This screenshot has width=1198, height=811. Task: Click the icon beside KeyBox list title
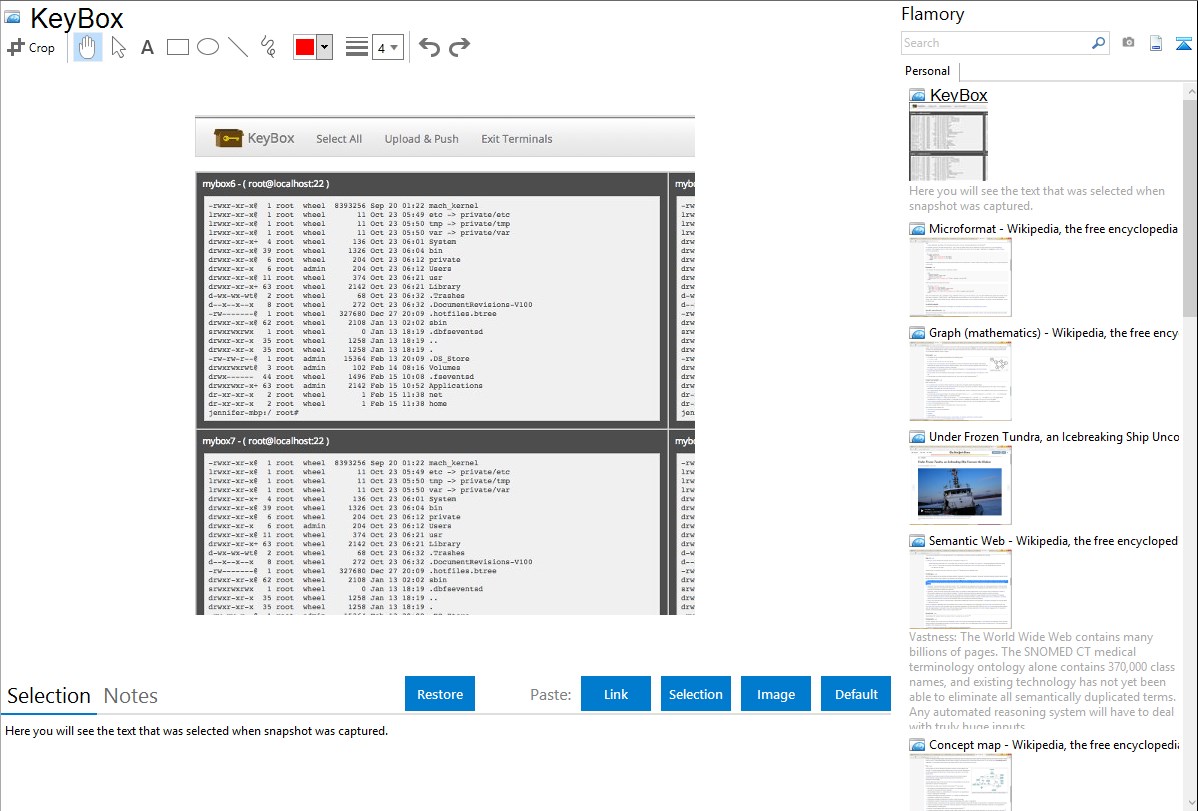coord(917,96)
